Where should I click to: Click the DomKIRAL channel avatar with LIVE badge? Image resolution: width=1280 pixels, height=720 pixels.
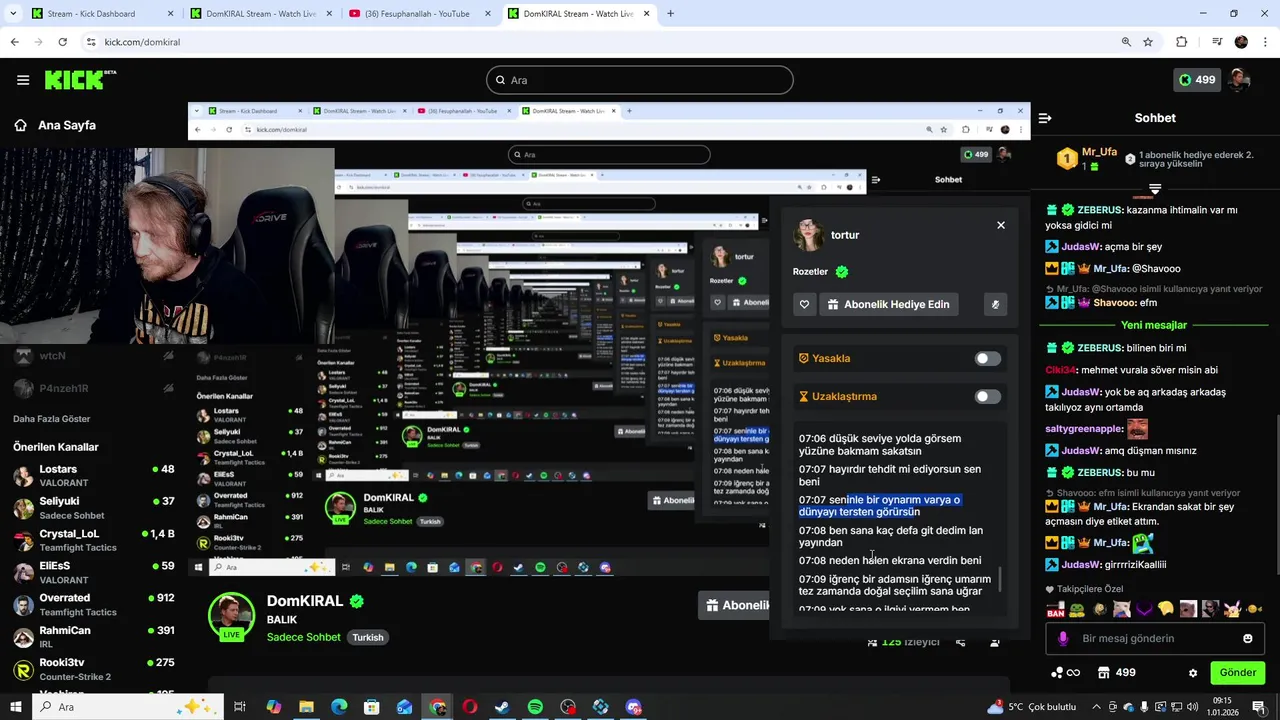point(231,615)
